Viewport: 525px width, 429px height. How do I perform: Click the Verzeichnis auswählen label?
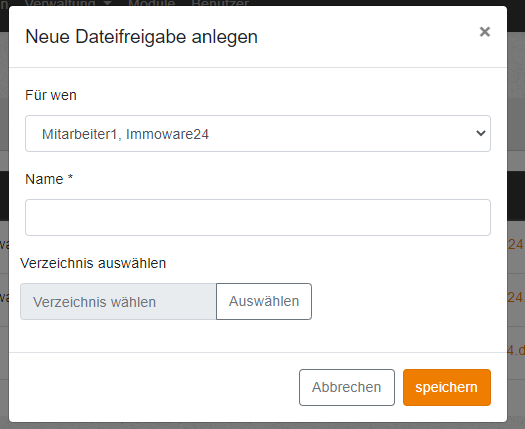[93, 263]
